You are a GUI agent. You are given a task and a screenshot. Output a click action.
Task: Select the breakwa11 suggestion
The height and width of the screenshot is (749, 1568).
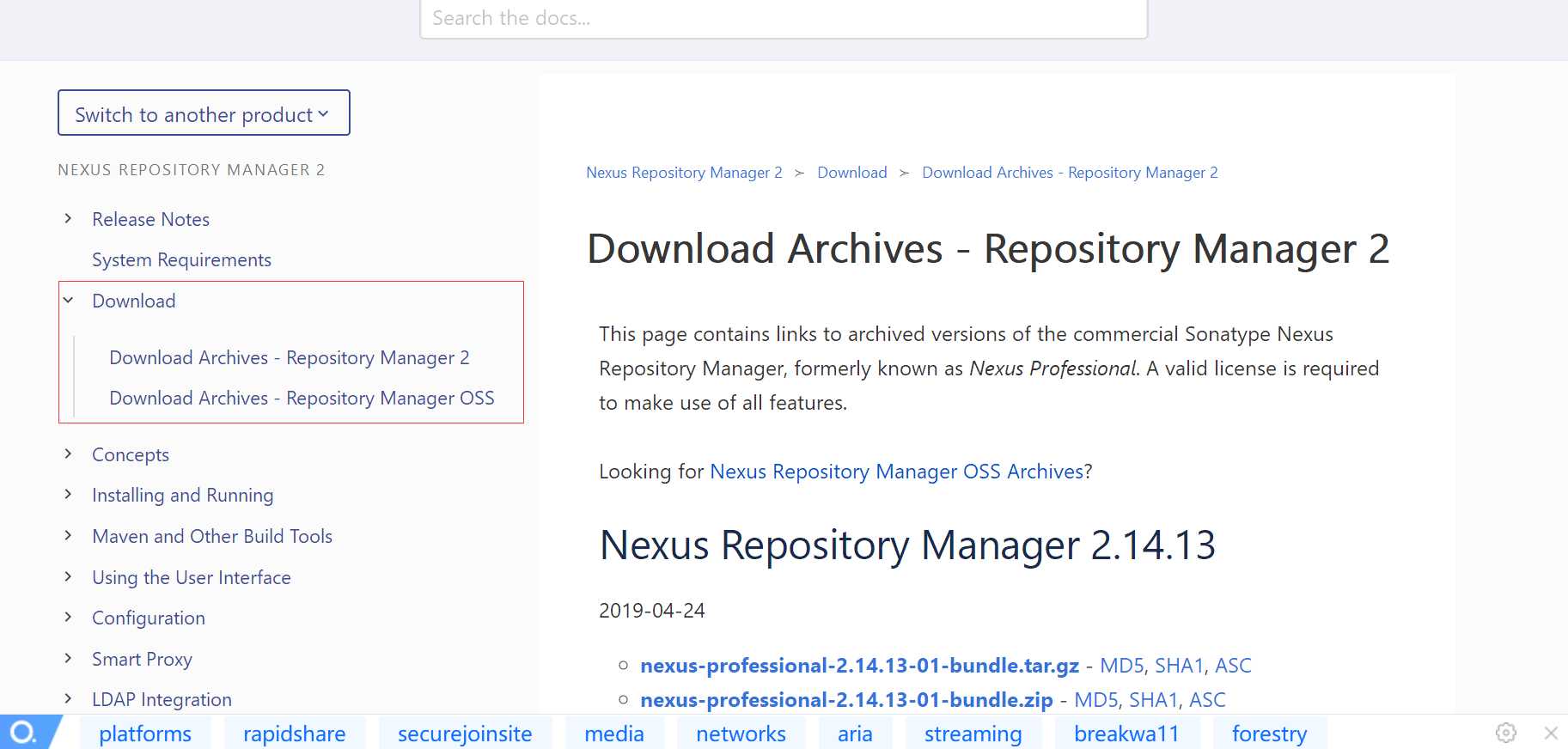(x=1126, y=734)
